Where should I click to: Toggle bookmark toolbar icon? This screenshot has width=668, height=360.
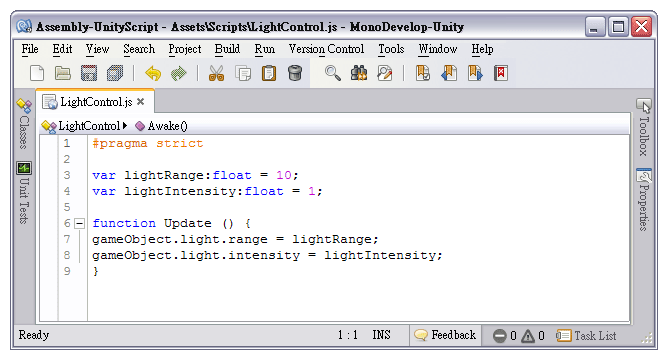point(423,73)
